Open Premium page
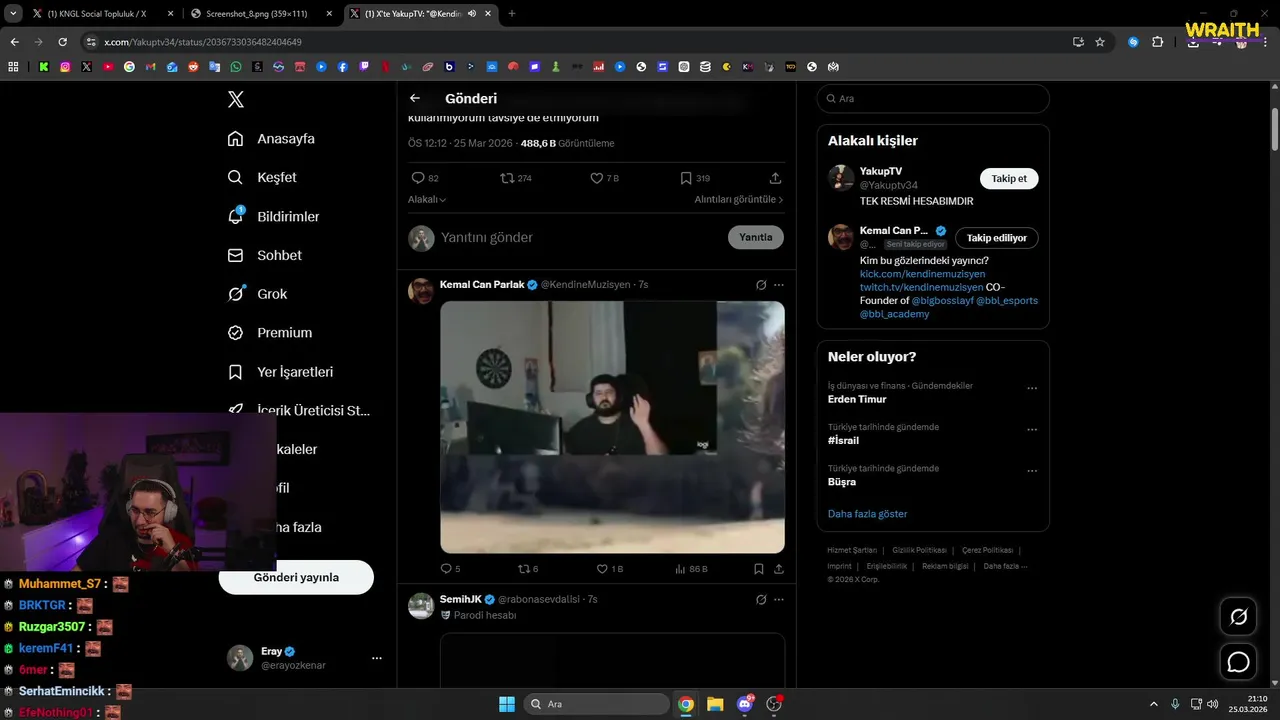This screenshot has height=720, width=1280. click(269, 333)
